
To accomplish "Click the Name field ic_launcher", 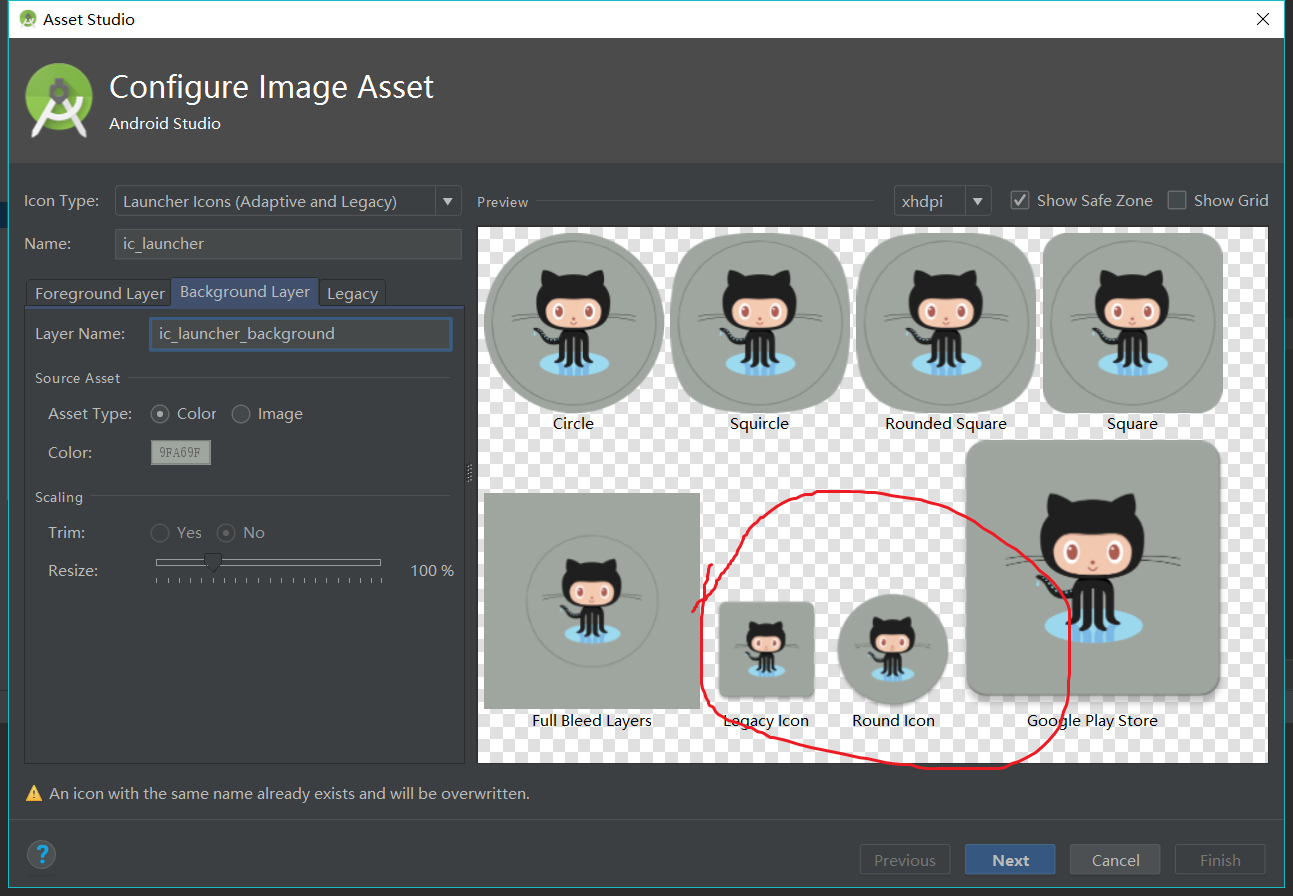I will 288,244.
